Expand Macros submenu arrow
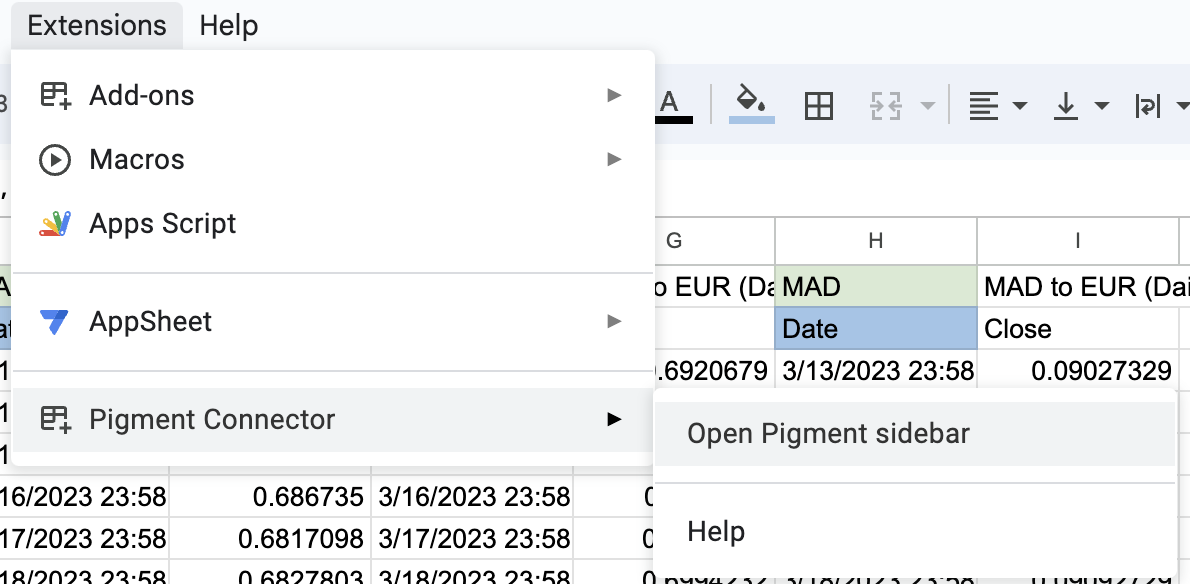This screenshot has height=584, width=1190. coord(614,159)
